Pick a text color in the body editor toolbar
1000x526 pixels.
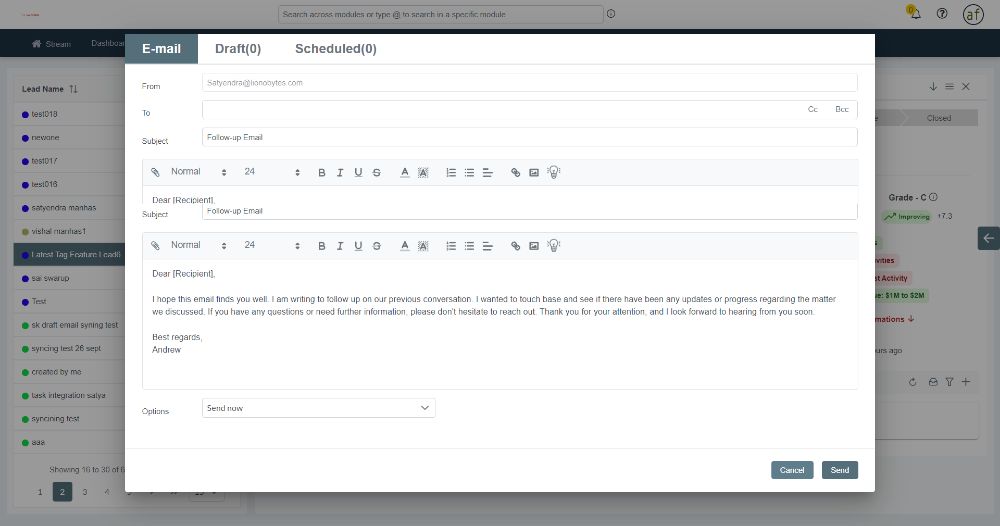point(405,245)
